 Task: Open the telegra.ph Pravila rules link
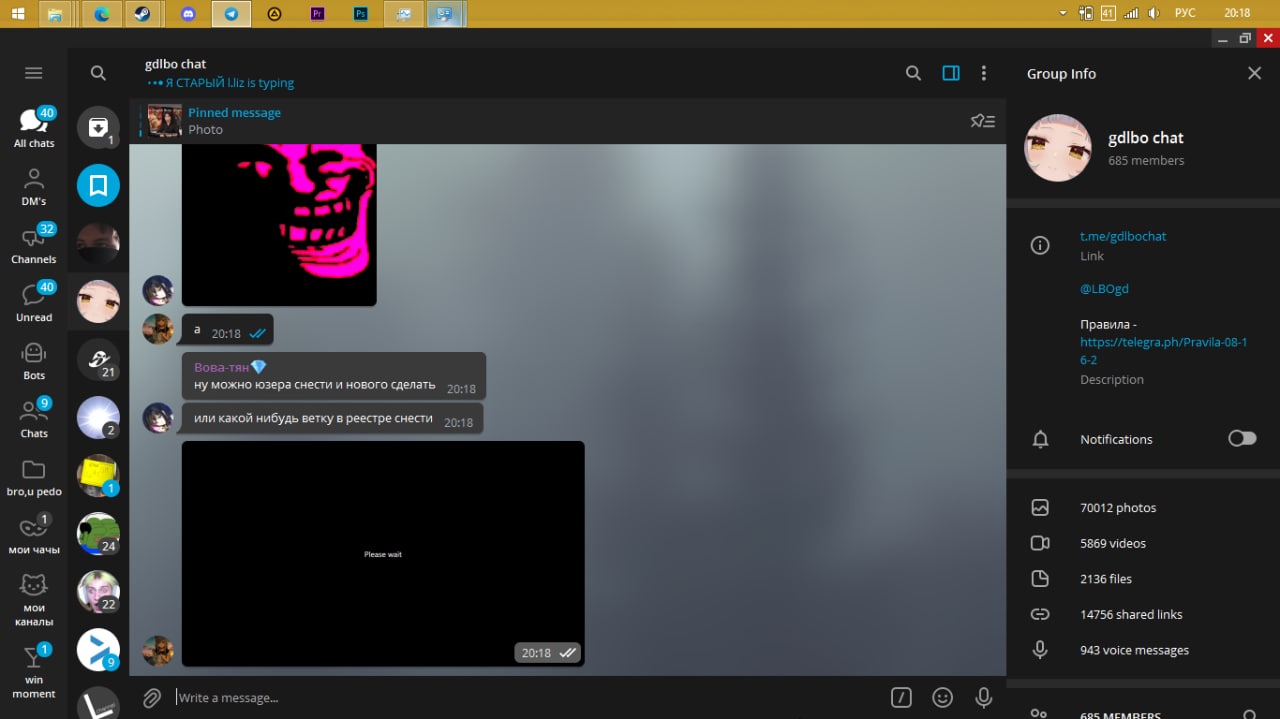click(x=1163, y=351)
